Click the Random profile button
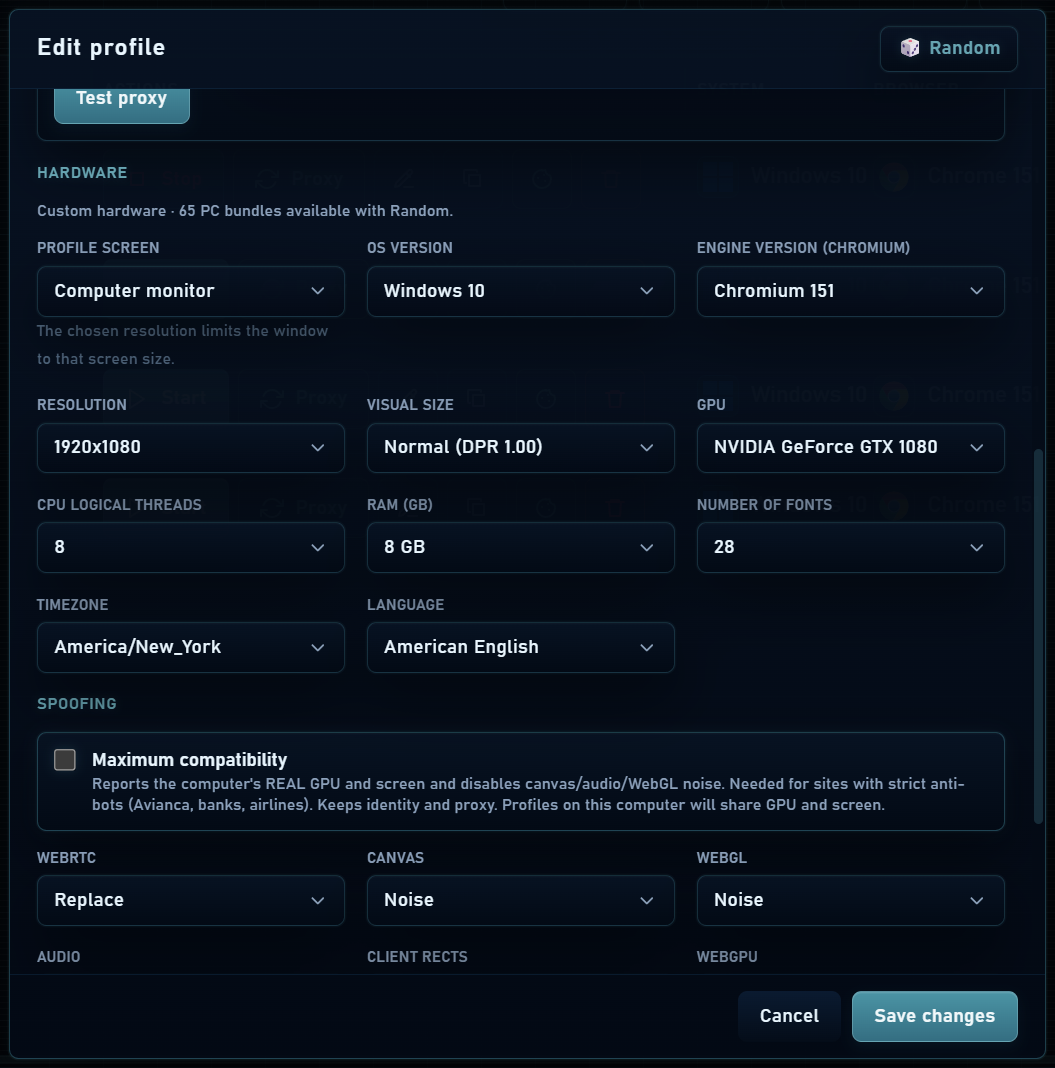 [x=948, y=48]
